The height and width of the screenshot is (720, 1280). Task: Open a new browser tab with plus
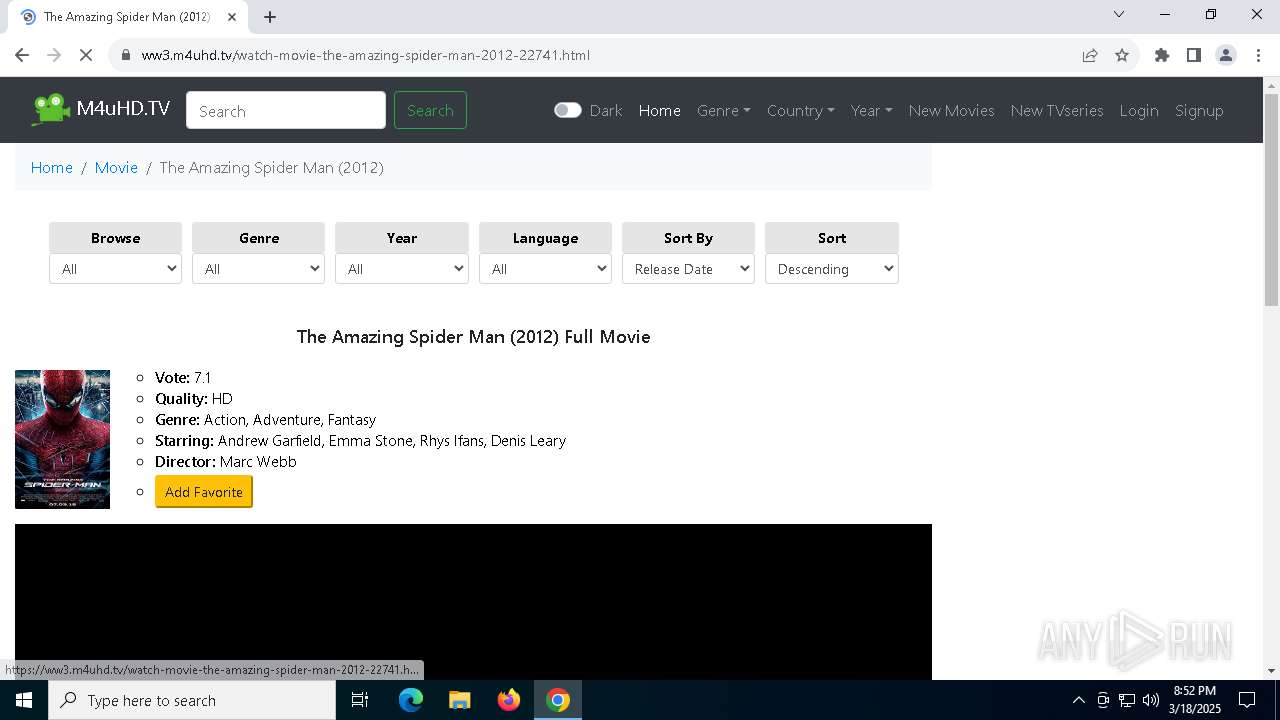pos(270,16)
